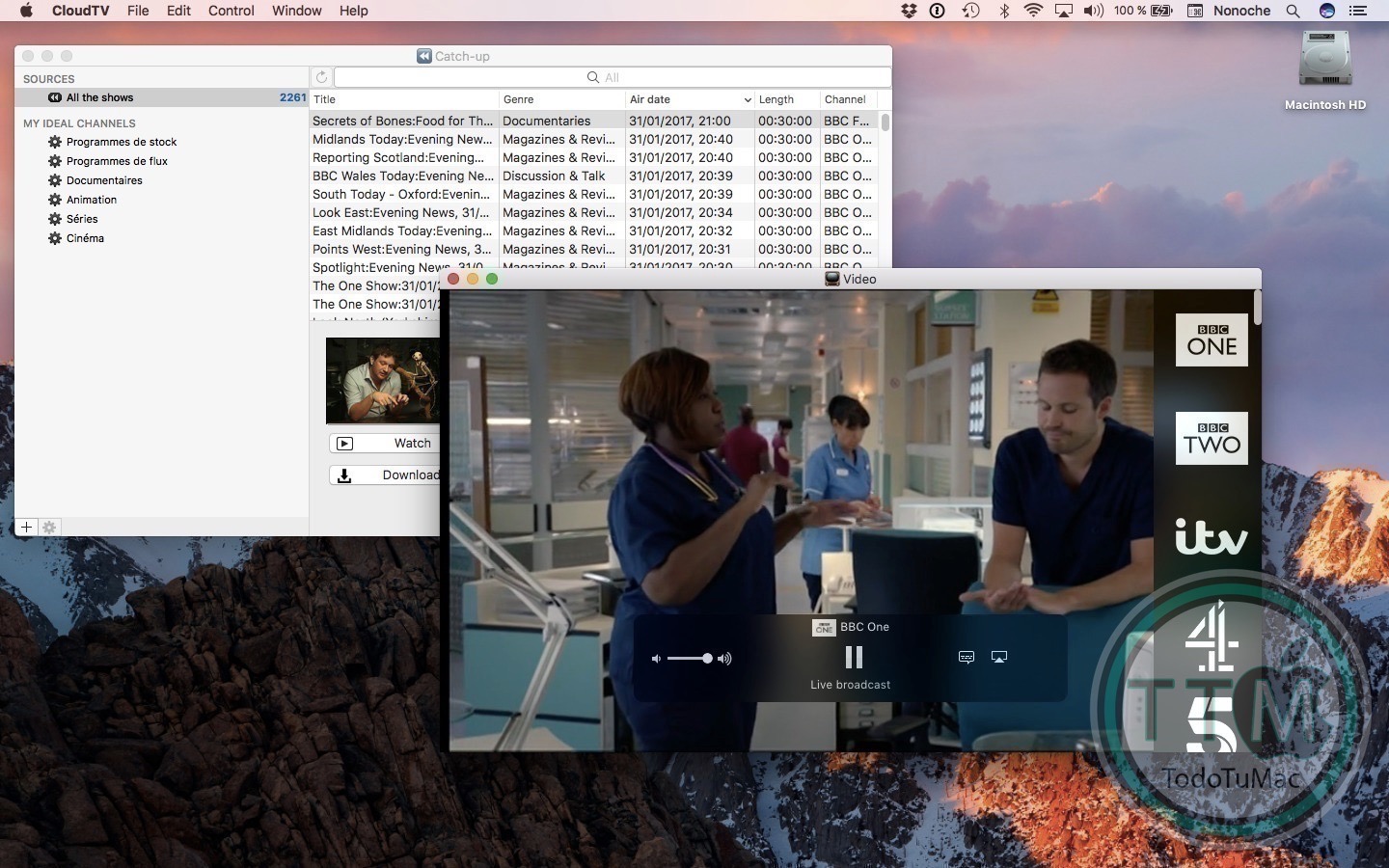Click the All search field
The image size is (1389, 868).
pos(613,77)
